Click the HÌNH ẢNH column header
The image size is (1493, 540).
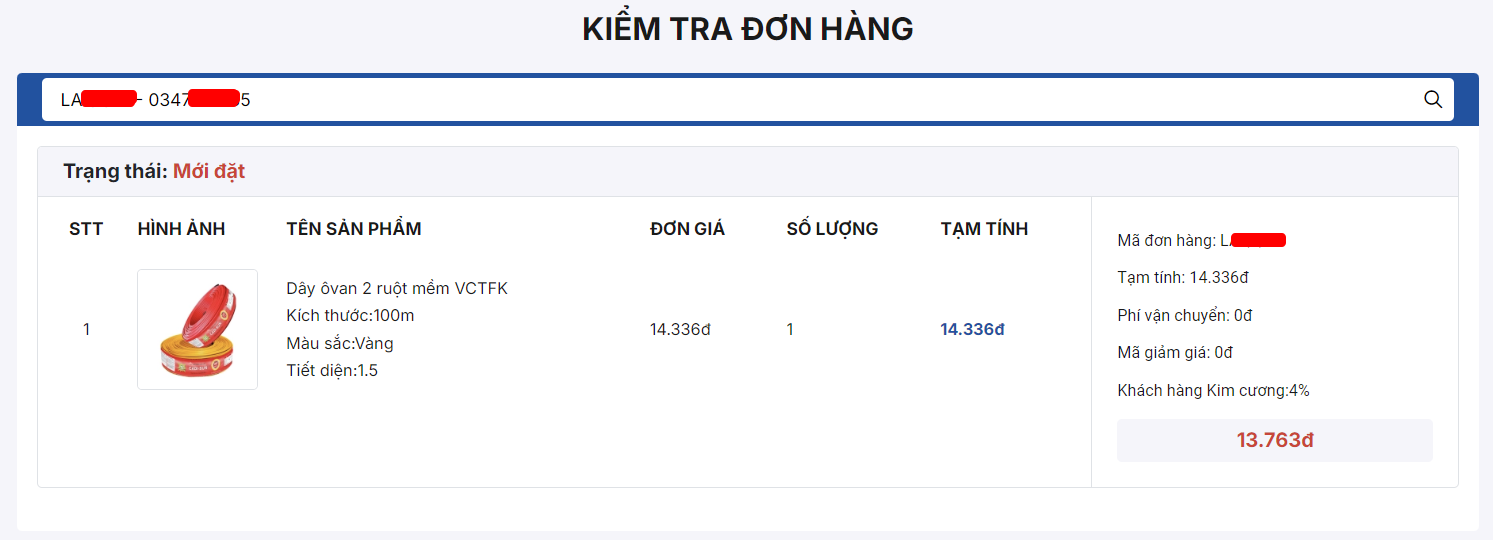coord(181,229)
